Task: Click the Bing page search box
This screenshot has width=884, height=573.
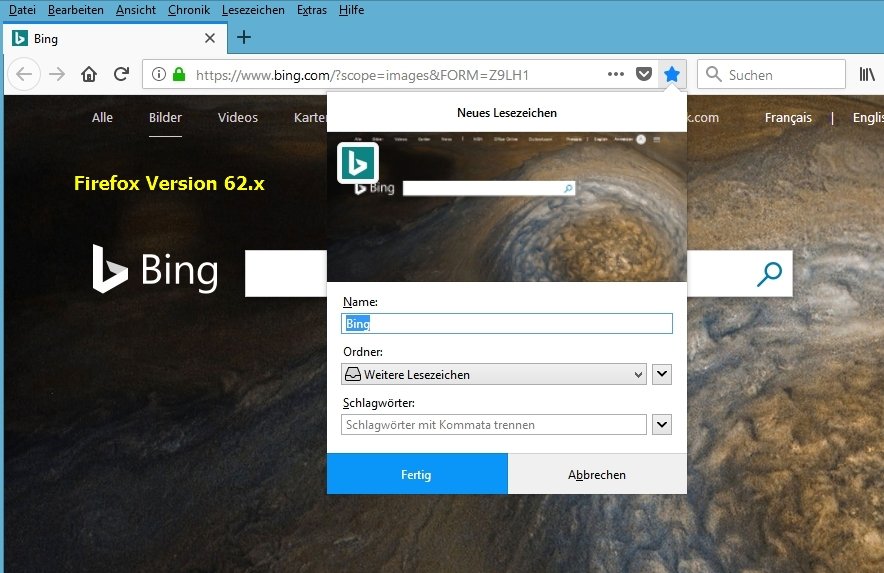Action: click(286, 274)
